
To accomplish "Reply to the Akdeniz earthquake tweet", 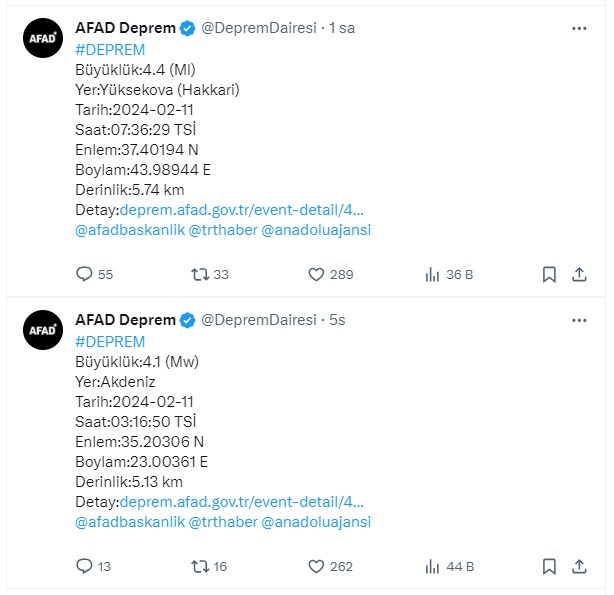I will tap(94, 566).
